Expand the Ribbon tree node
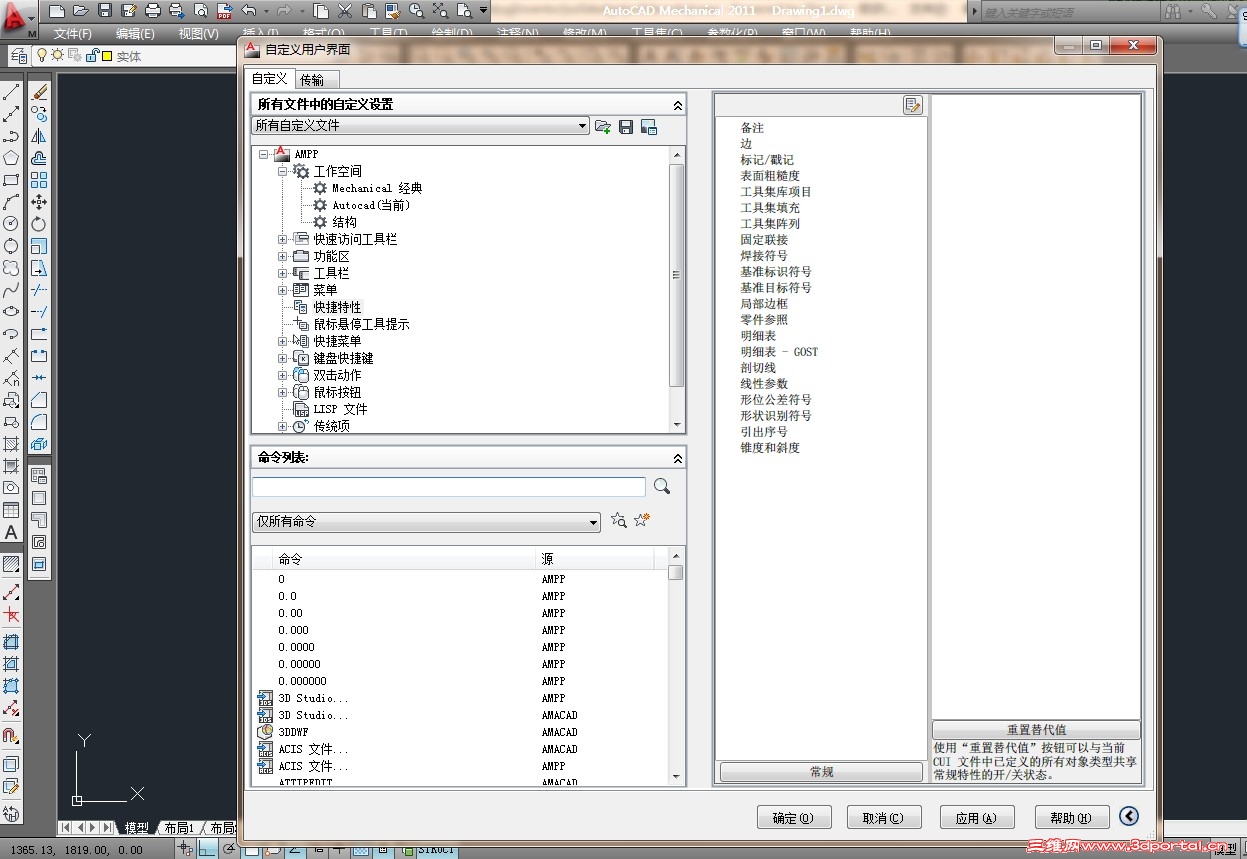 (x=283, y=256)
